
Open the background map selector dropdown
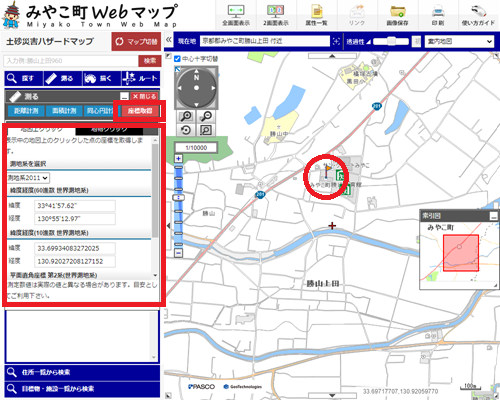[x=459, y=41]
